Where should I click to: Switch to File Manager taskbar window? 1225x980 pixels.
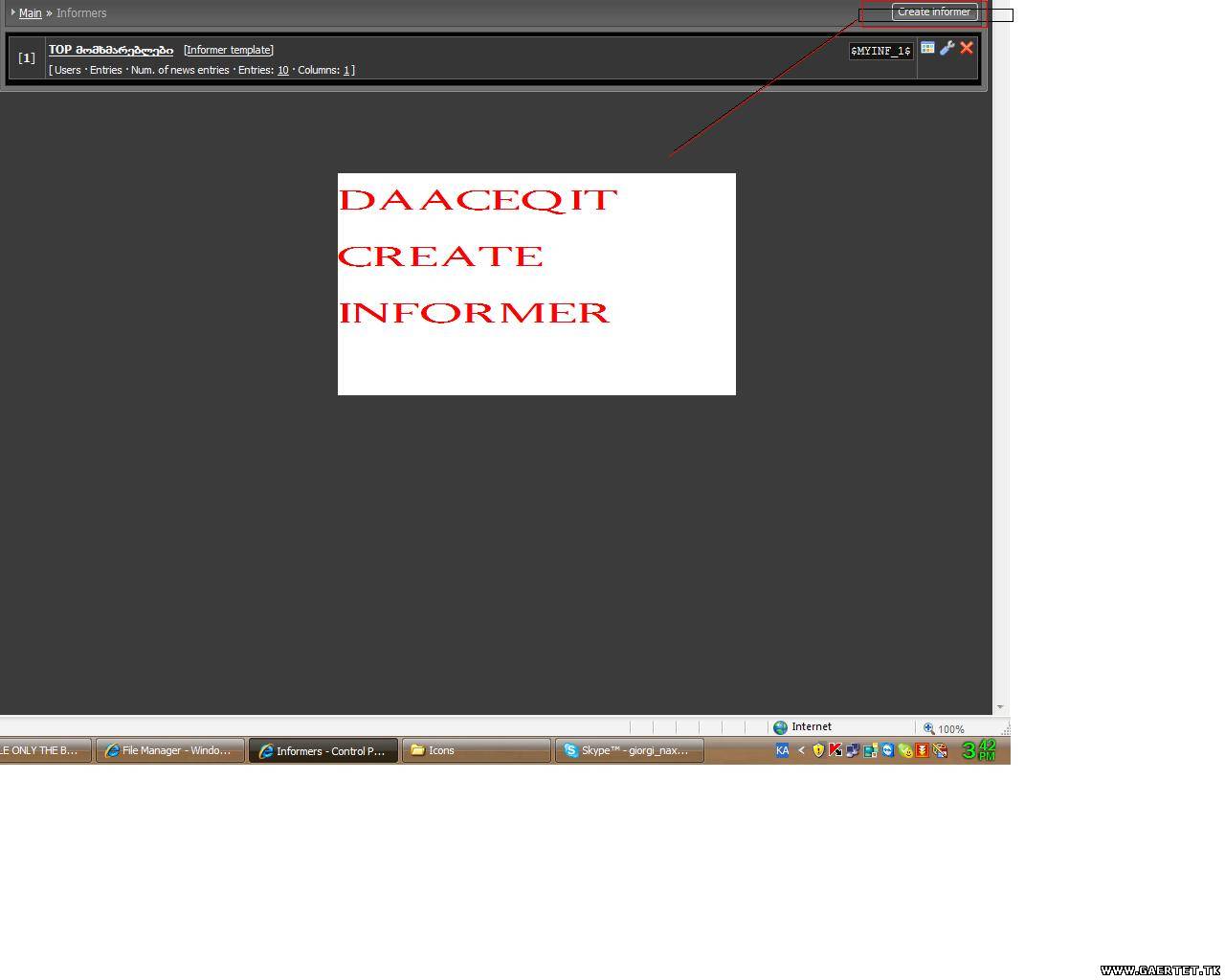[x=169, y=750]
